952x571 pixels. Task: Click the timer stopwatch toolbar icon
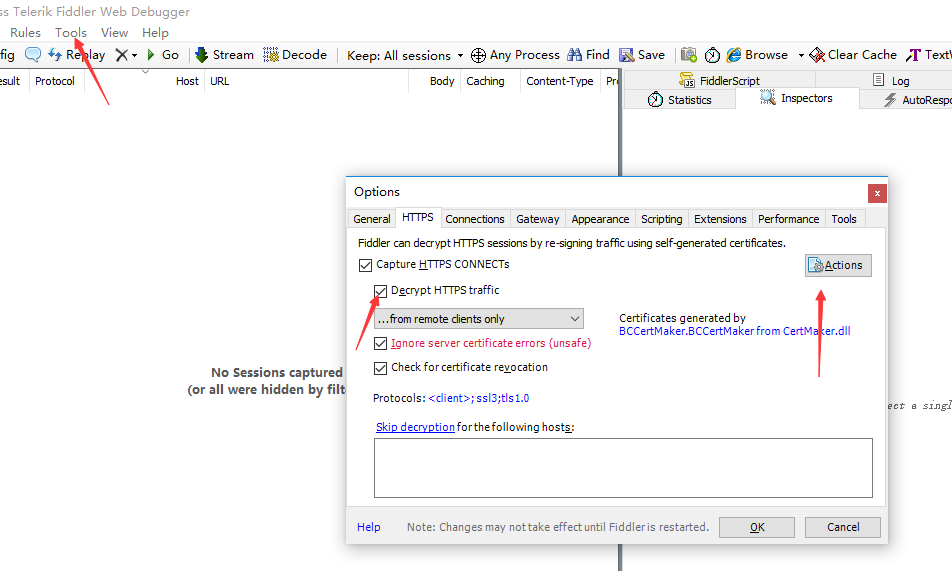pyautogui.click(x=712, y=55)
